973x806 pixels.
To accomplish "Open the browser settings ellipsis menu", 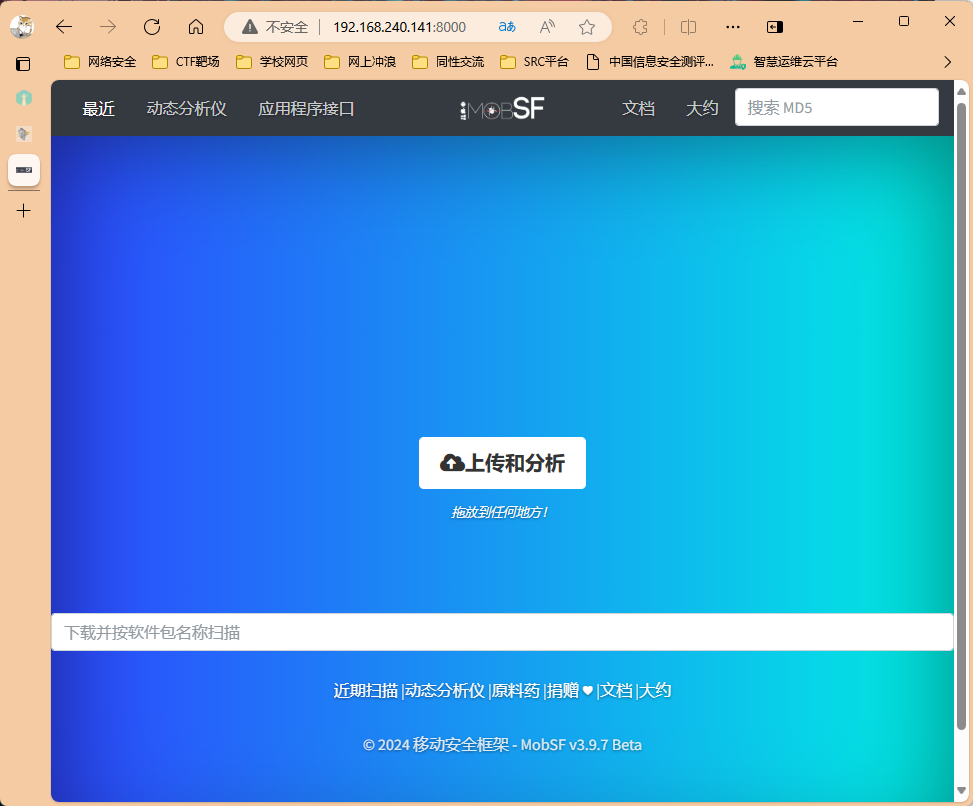I will 733,27.
